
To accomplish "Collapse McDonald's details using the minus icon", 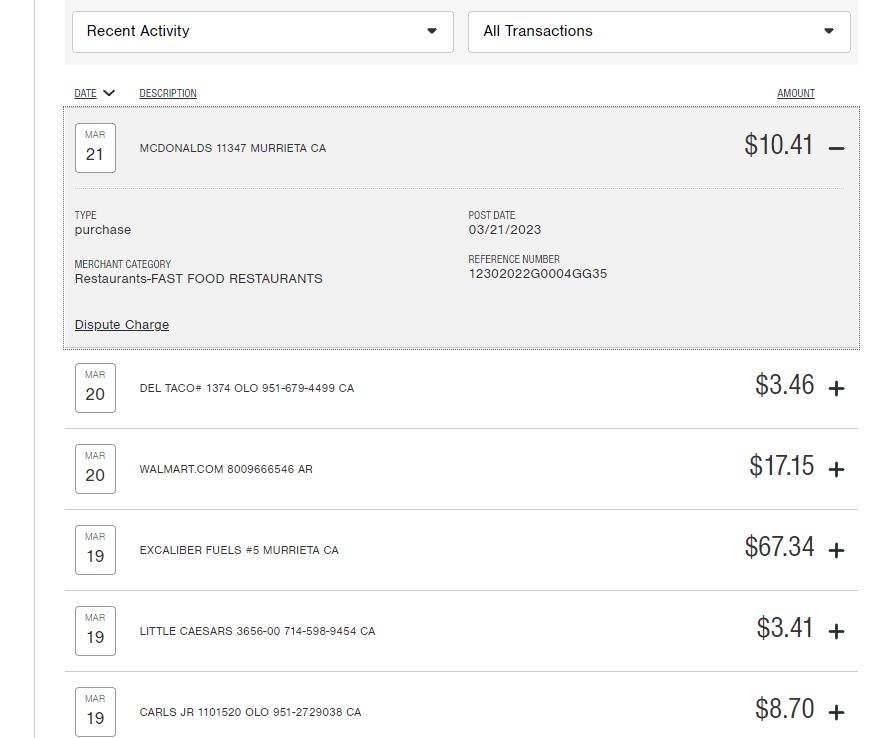I will (838, 146).
